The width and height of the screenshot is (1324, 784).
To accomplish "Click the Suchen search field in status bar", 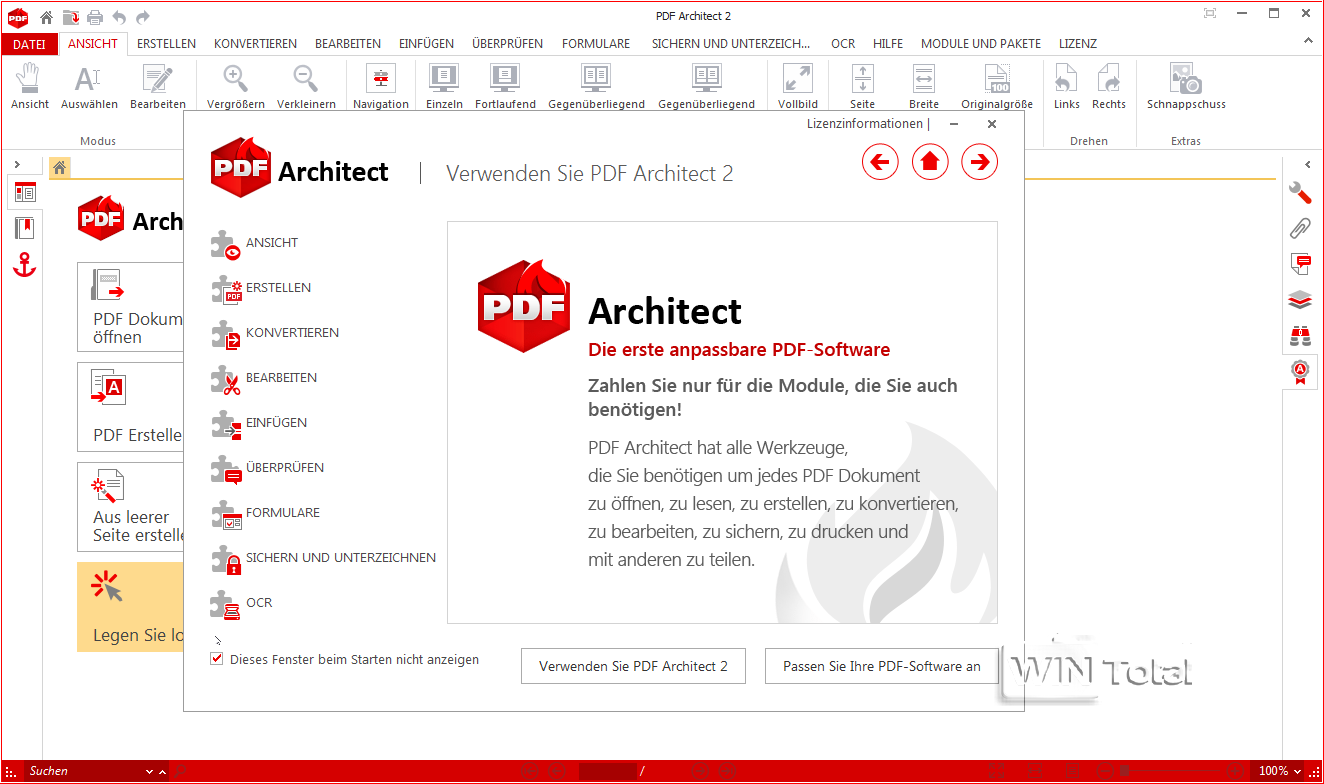I will [84, 771].
